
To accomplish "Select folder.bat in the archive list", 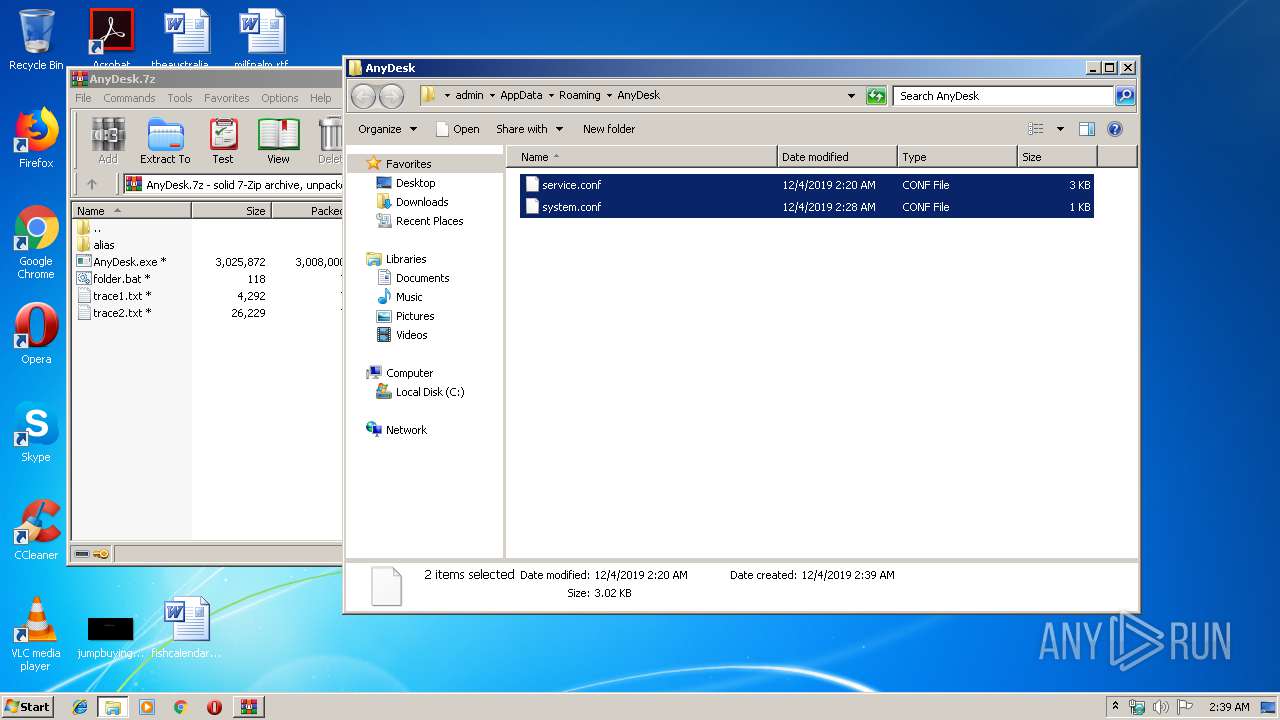I will coord(121,278).
